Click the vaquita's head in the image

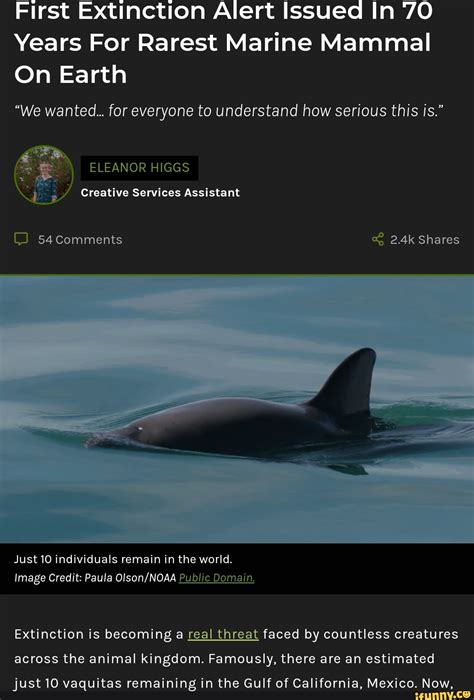129,433
